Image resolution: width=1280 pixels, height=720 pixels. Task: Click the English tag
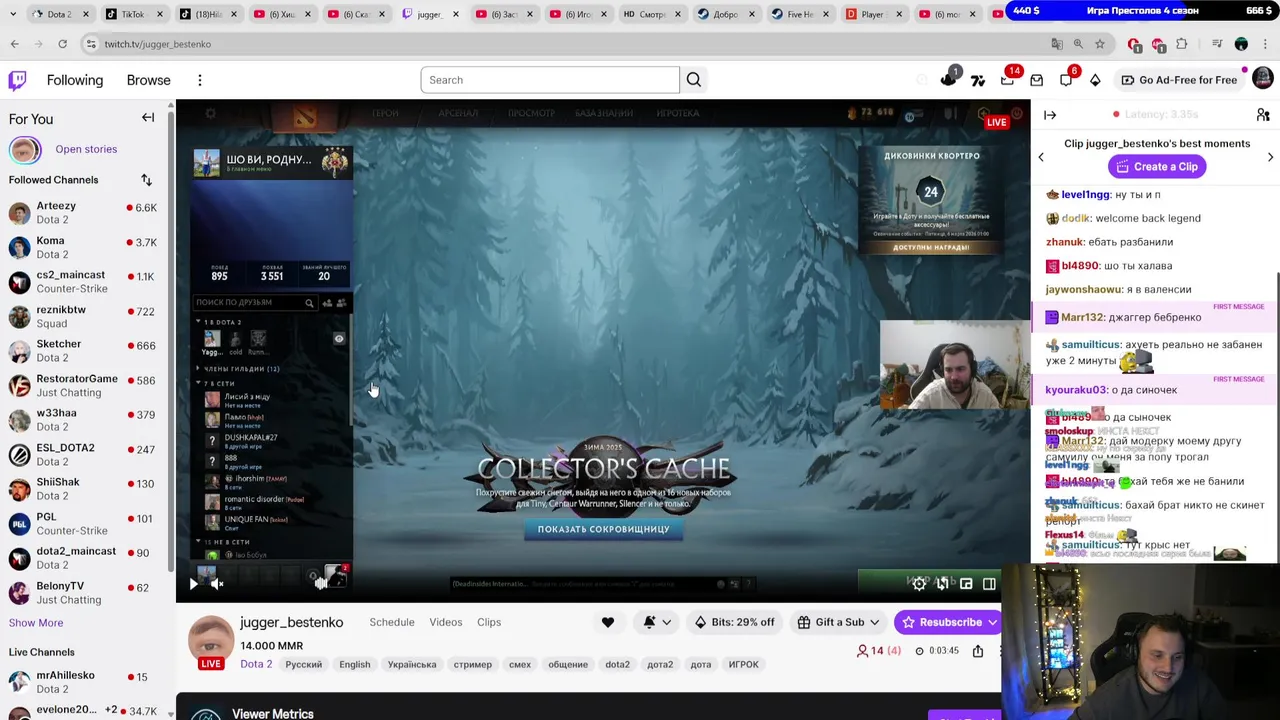(355, 664)
